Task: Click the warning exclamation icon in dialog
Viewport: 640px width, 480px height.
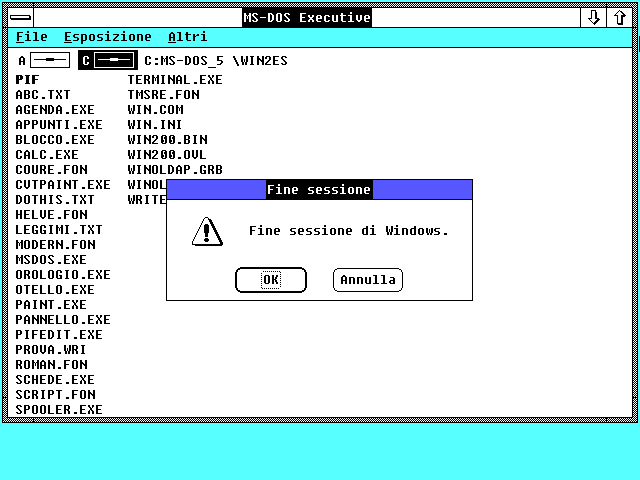Action: [x=207, y=231]
